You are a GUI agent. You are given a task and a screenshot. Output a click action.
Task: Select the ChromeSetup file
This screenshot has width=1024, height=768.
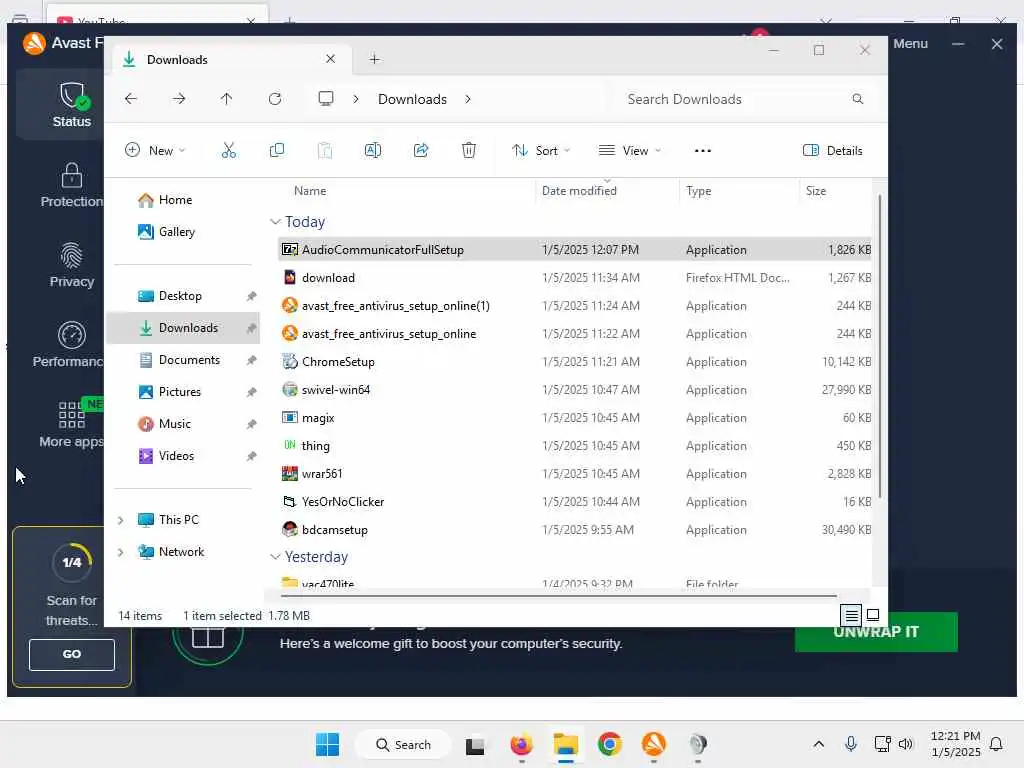click(575, 362)
